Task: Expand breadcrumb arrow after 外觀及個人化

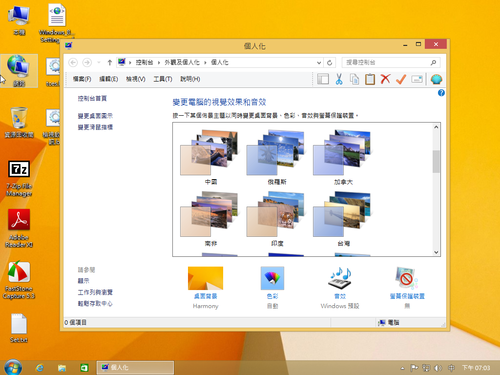Action: (205, 62)
